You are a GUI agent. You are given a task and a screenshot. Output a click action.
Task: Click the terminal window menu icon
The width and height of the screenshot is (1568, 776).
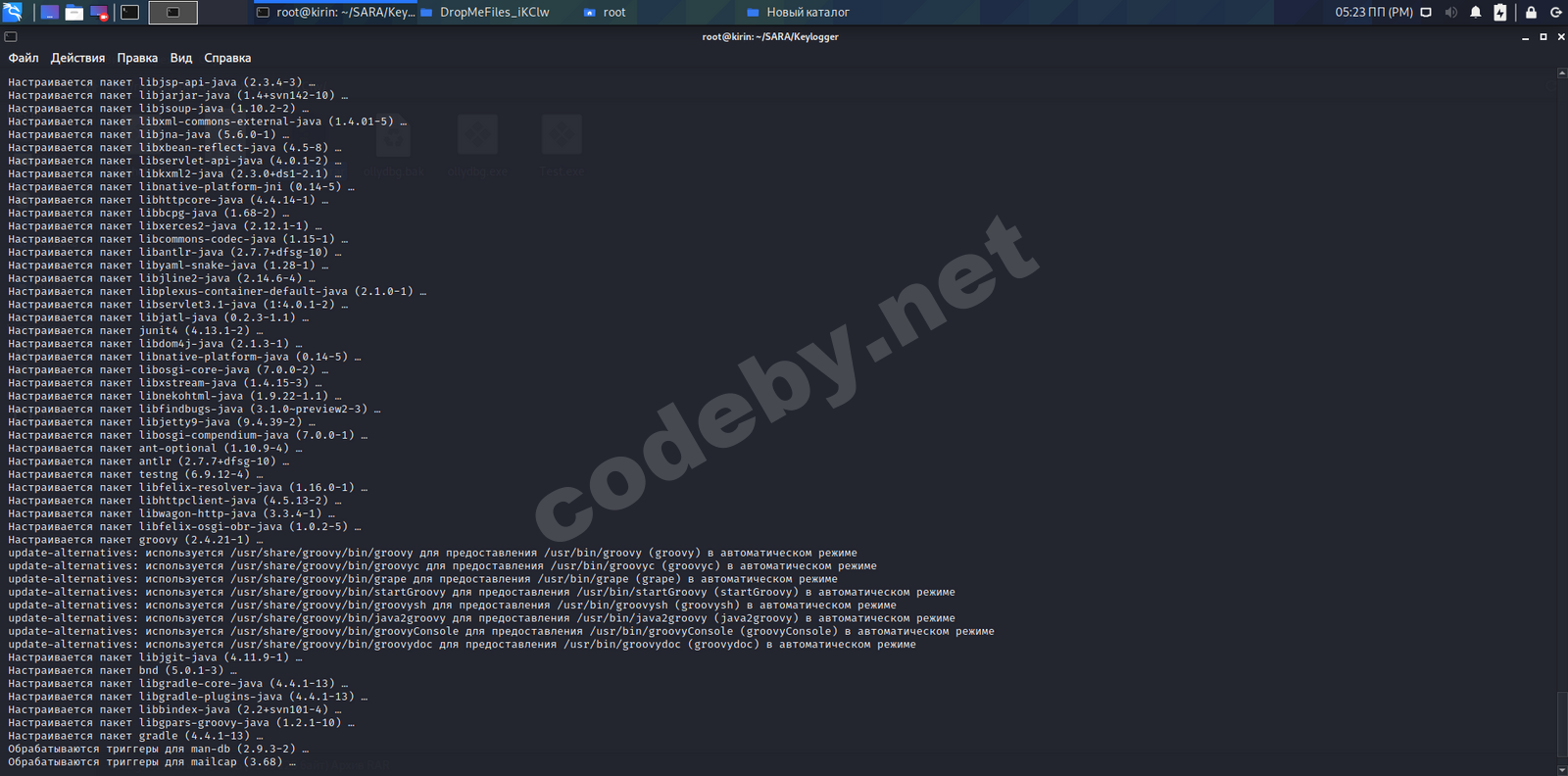coord(10,36)
